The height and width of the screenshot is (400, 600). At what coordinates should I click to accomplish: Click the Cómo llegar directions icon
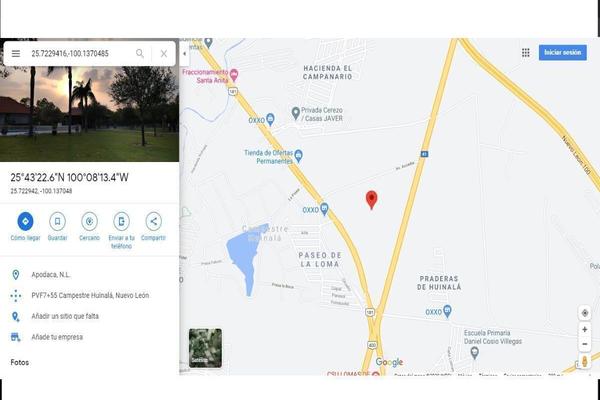coord(25,221)
